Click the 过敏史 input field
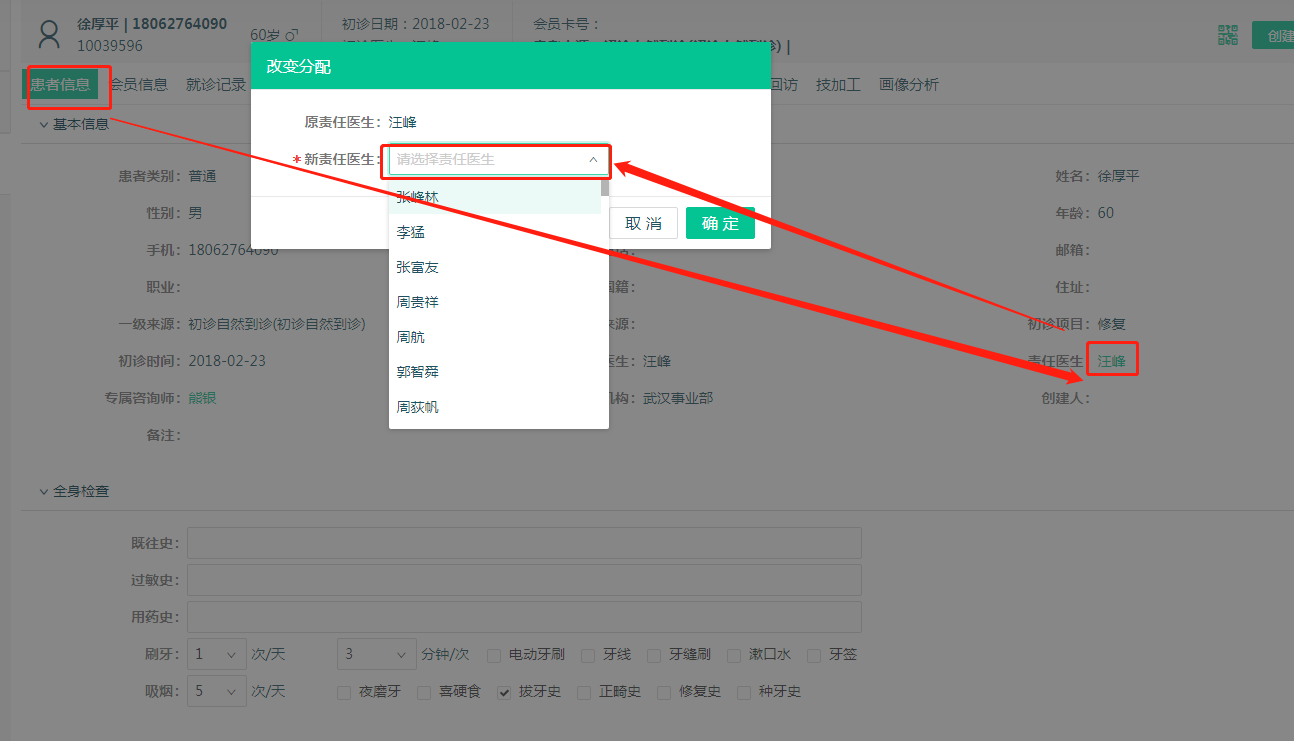Screen dimensions: 1294x741 (524, 580)
